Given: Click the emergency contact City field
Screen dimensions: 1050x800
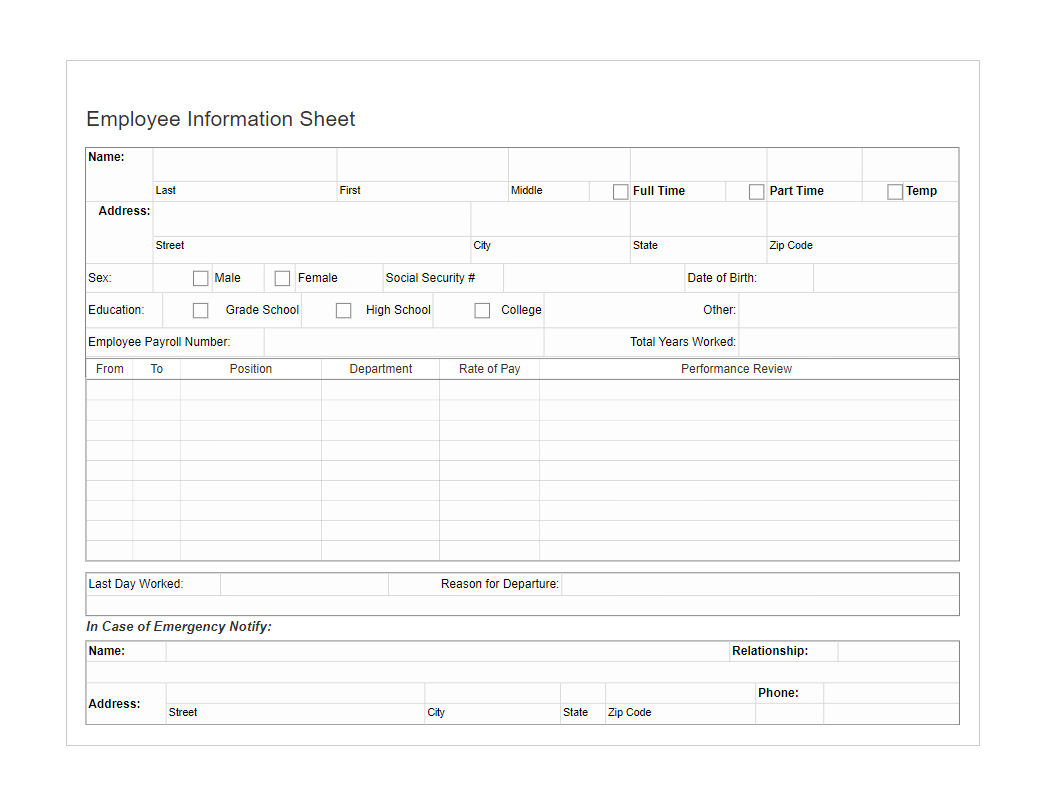Looking at the screenshot, I should point(493,694).
